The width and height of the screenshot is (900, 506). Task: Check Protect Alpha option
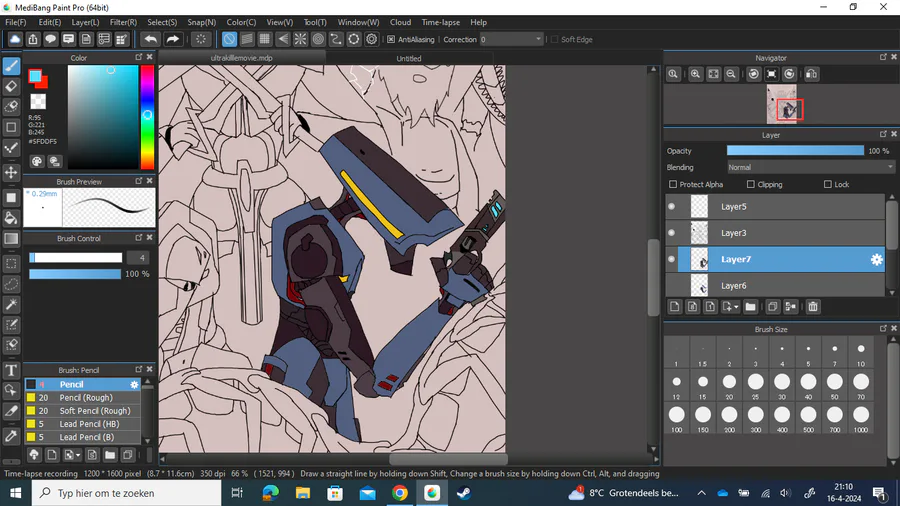pos(673,184)
